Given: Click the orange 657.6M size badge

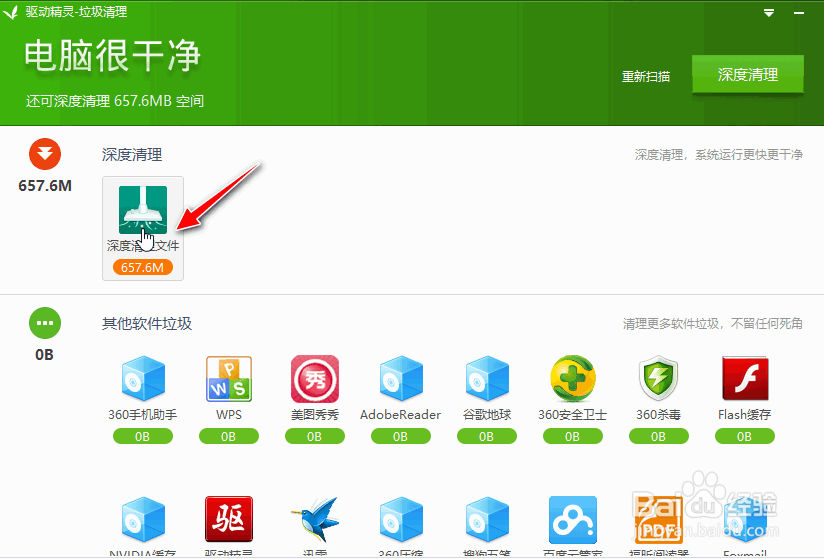Looking at the screenshot, I should [x=142, y=267].
